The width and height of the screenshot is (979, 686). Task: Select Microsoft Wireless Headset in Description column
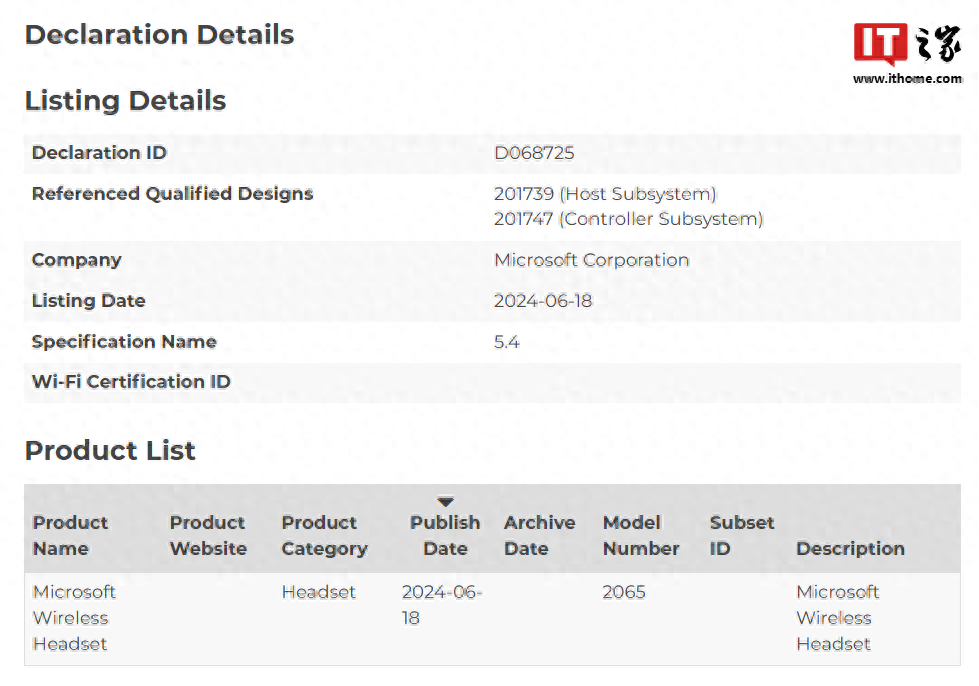(x=837, y=618)
